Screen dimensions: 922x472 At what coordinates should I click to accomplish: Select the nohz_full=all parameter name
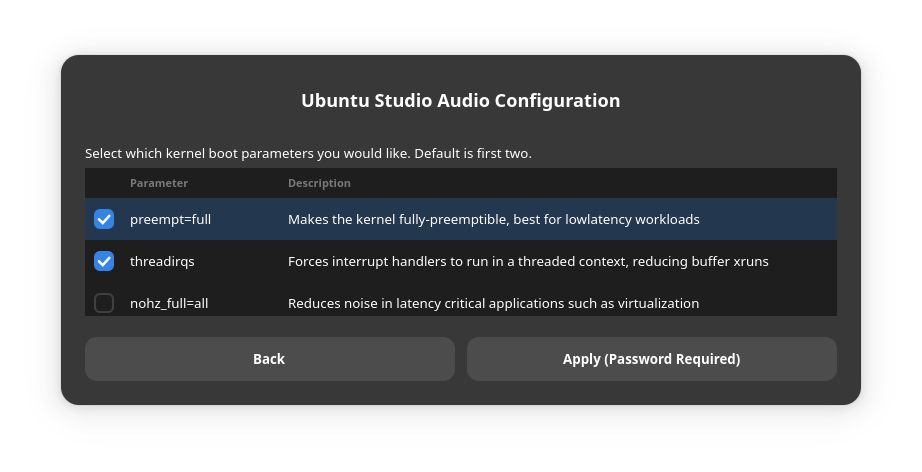[169, 303]
